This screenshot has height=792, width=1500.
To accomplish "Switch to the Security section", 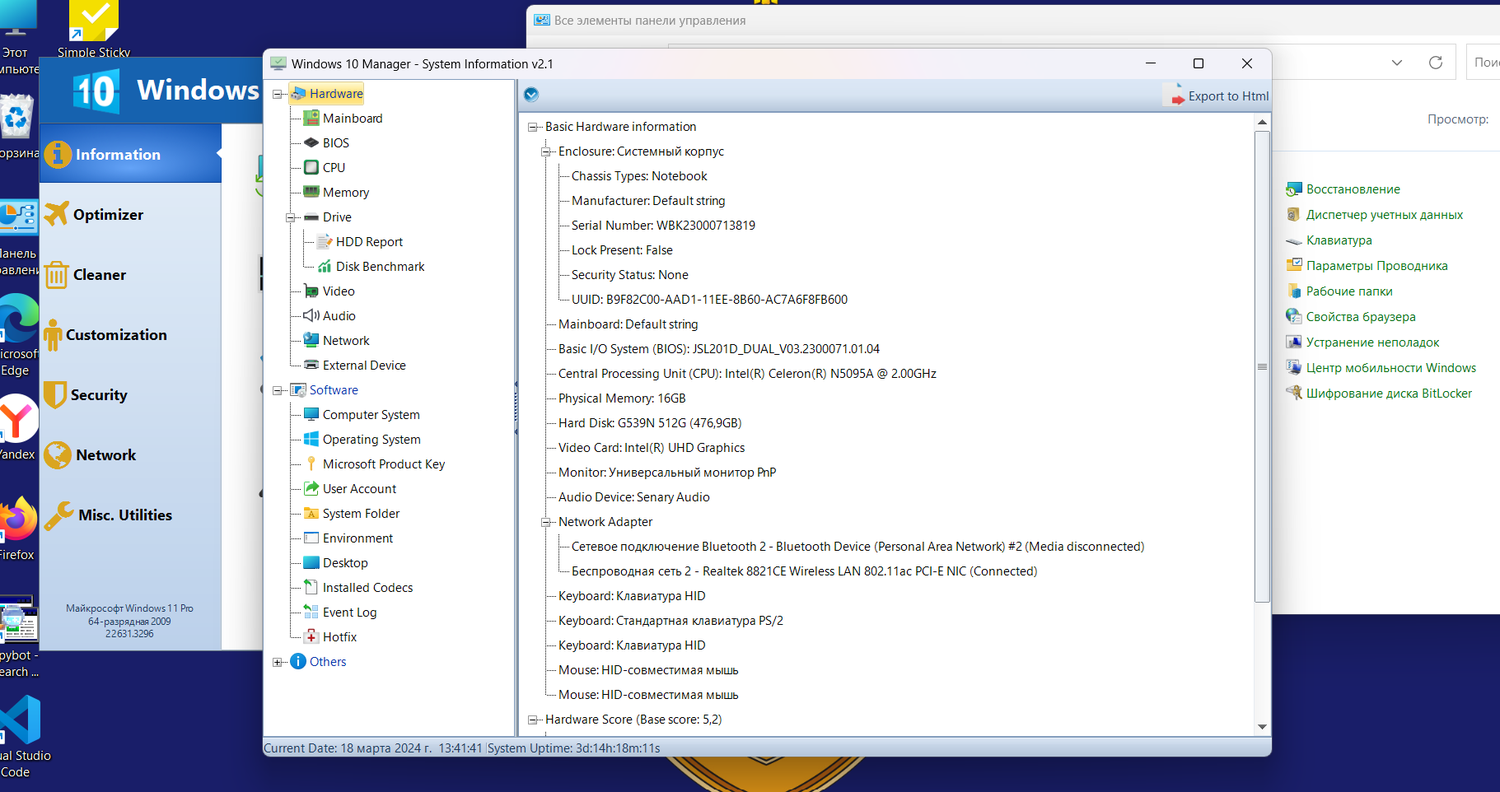I will tap(99, 394).
